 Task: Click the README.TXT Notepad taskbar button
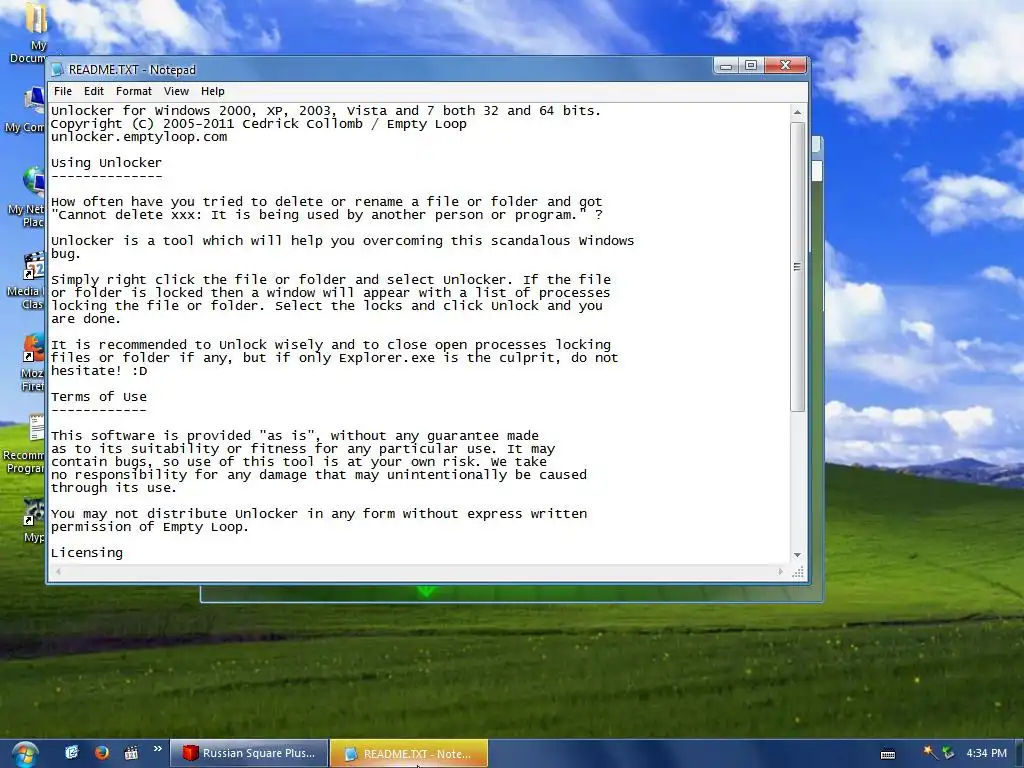[409, 753]
